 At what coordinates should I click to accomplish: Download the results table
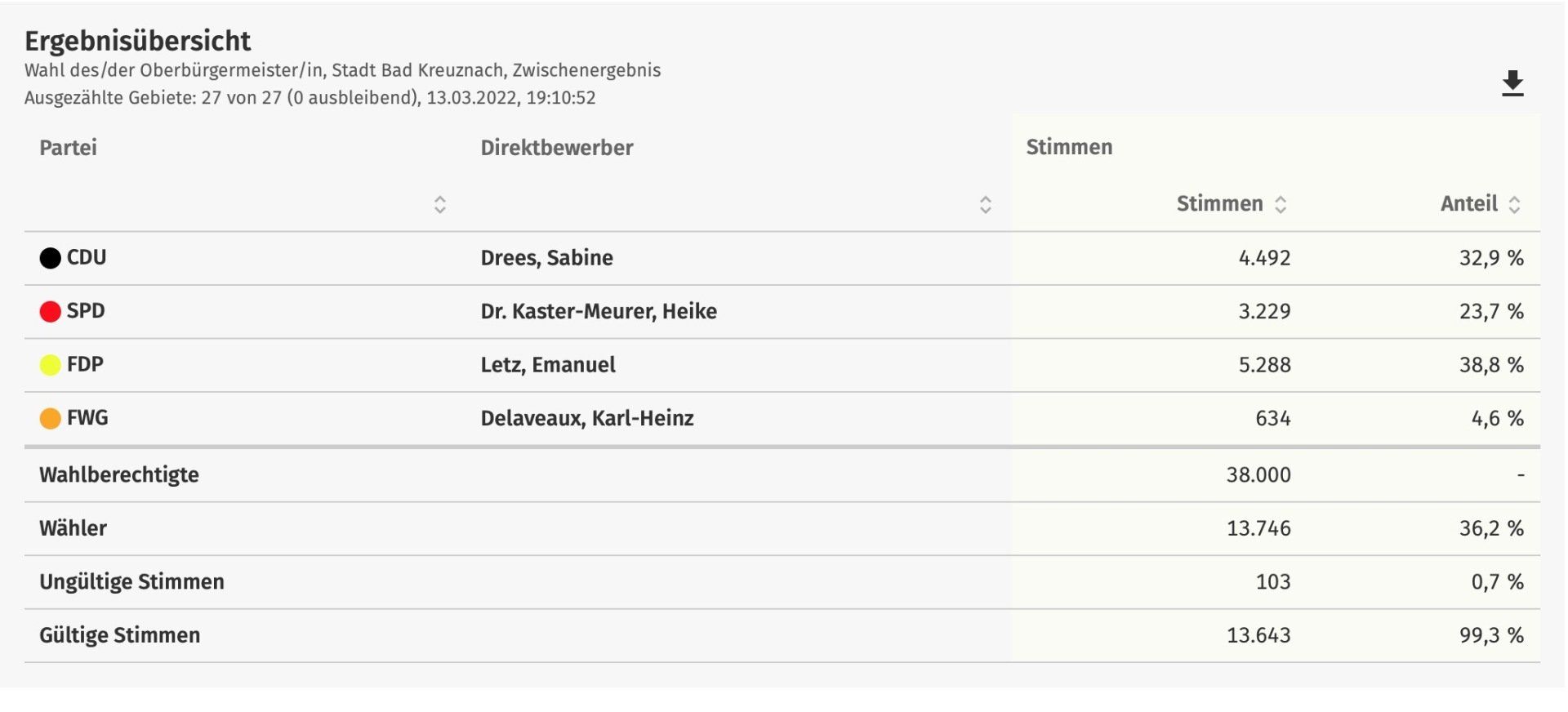(x=1512, y=83)
